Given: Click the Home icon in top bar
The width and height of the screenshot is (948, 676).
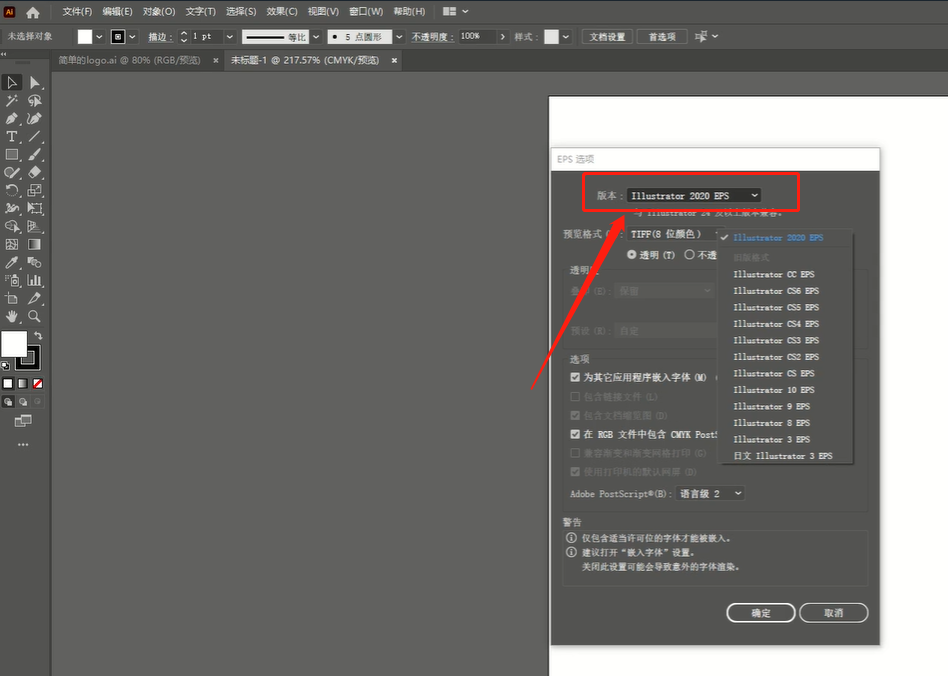Looking at the screenshot, I should [33, 11].
